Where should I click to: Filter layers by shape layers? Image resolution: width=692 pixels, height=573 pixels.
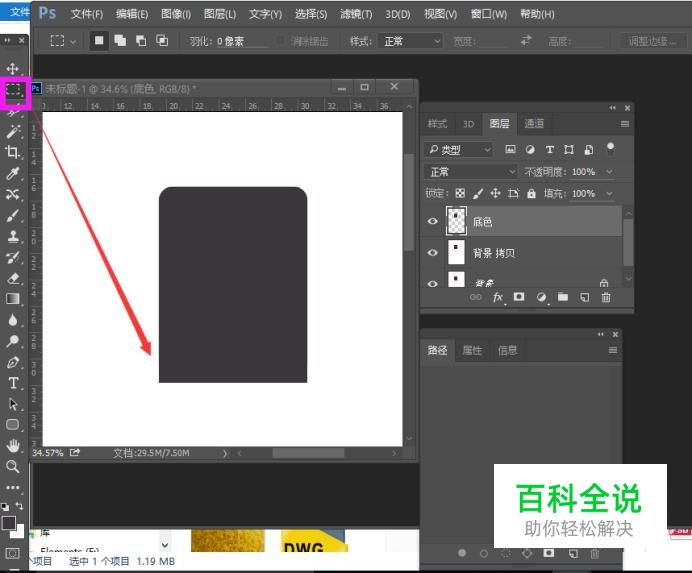(x=569, y=150)
